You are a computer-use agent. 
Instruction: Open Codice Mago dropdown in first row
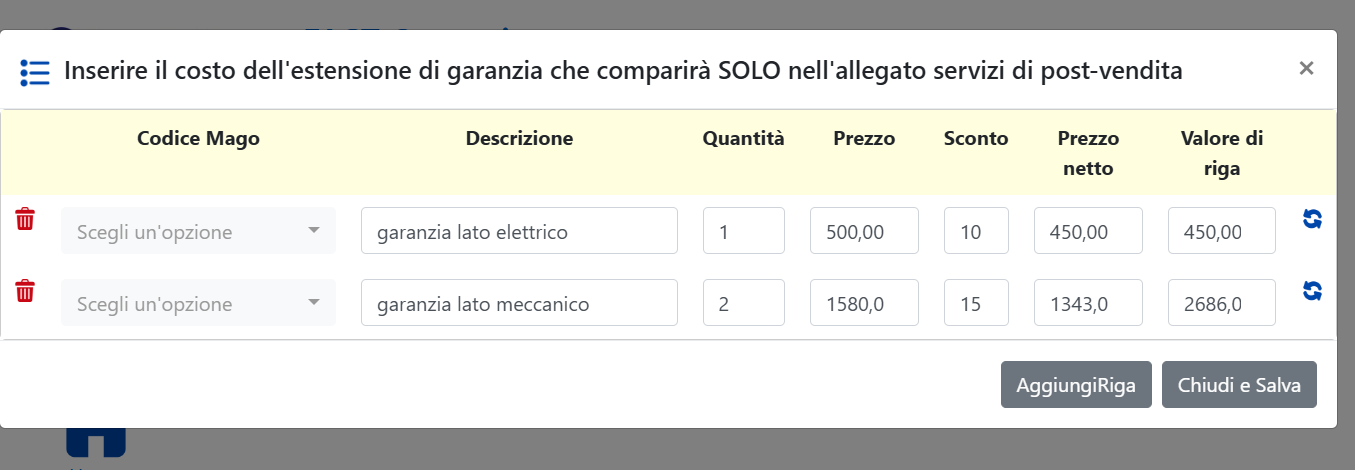pyautogui.click(x=198, y=231)
